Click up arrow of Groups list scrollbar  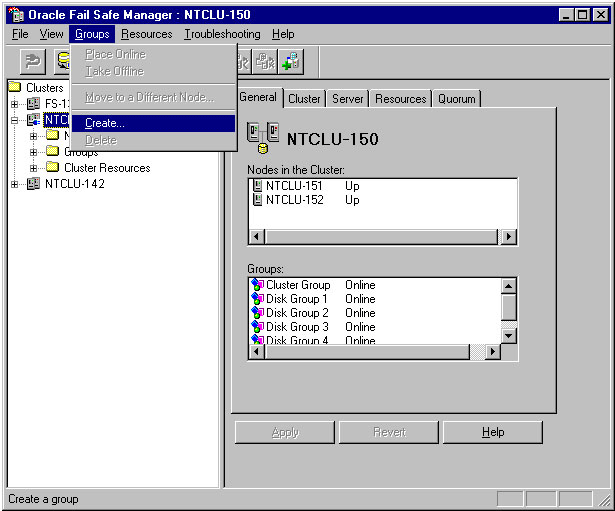pyautogui.click(x=509, y=286)
